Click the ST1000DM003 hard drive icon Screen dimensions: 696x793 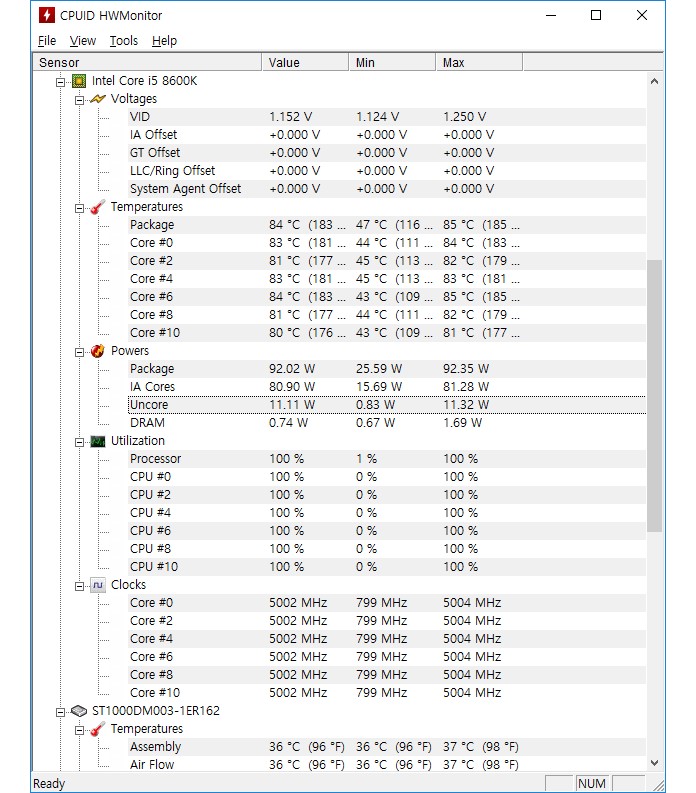click(79, 711)
